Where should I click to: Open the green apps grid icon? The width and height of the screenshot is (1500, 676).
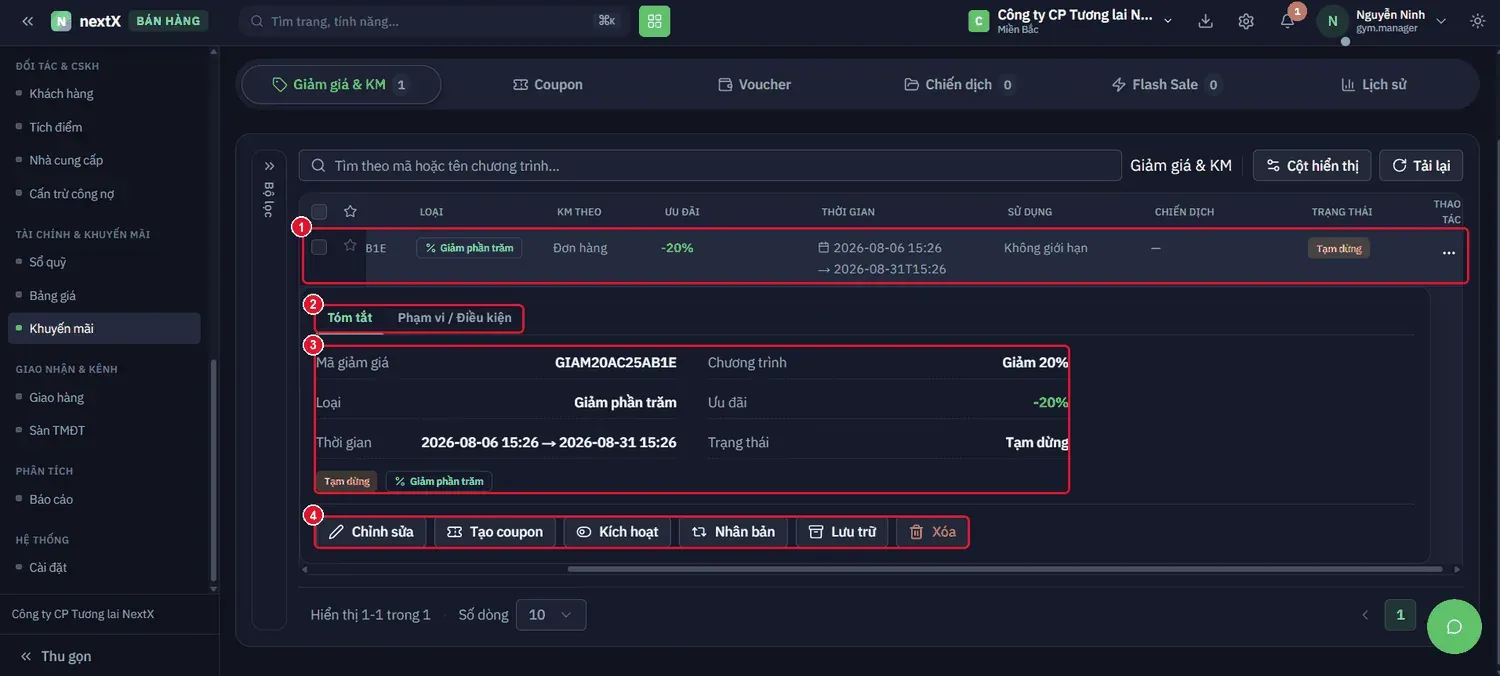[x=655, y=21]
